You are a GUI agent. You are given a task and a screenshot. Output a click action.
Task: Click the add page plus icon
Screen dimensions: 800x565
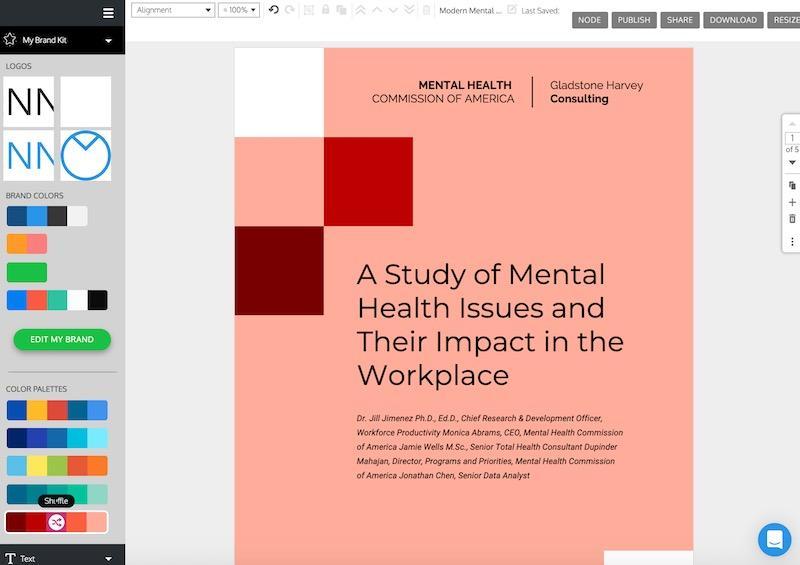(792, 202)
